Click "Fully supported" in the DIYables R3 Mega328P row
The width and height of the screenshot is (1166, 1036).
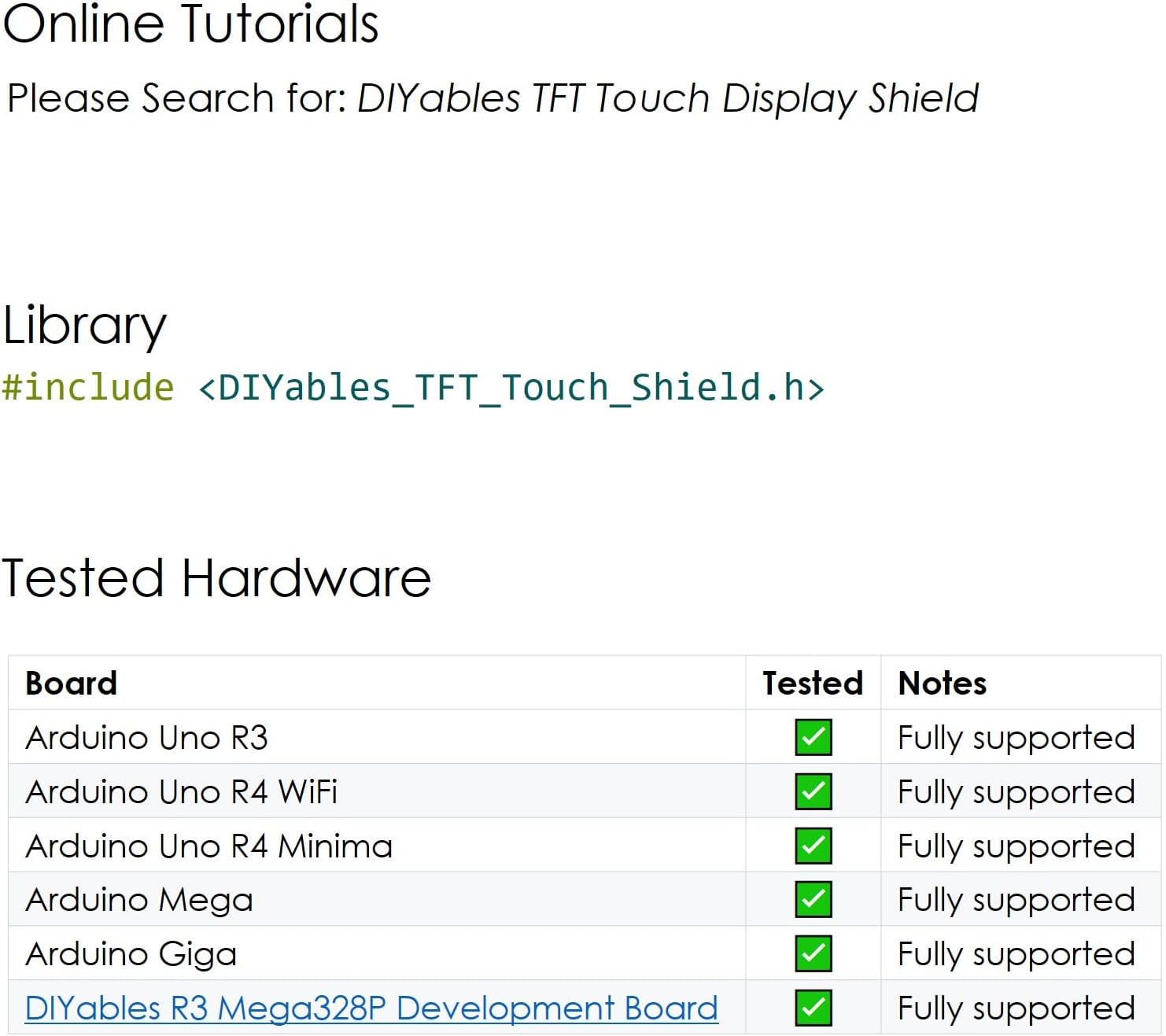1017,1009
